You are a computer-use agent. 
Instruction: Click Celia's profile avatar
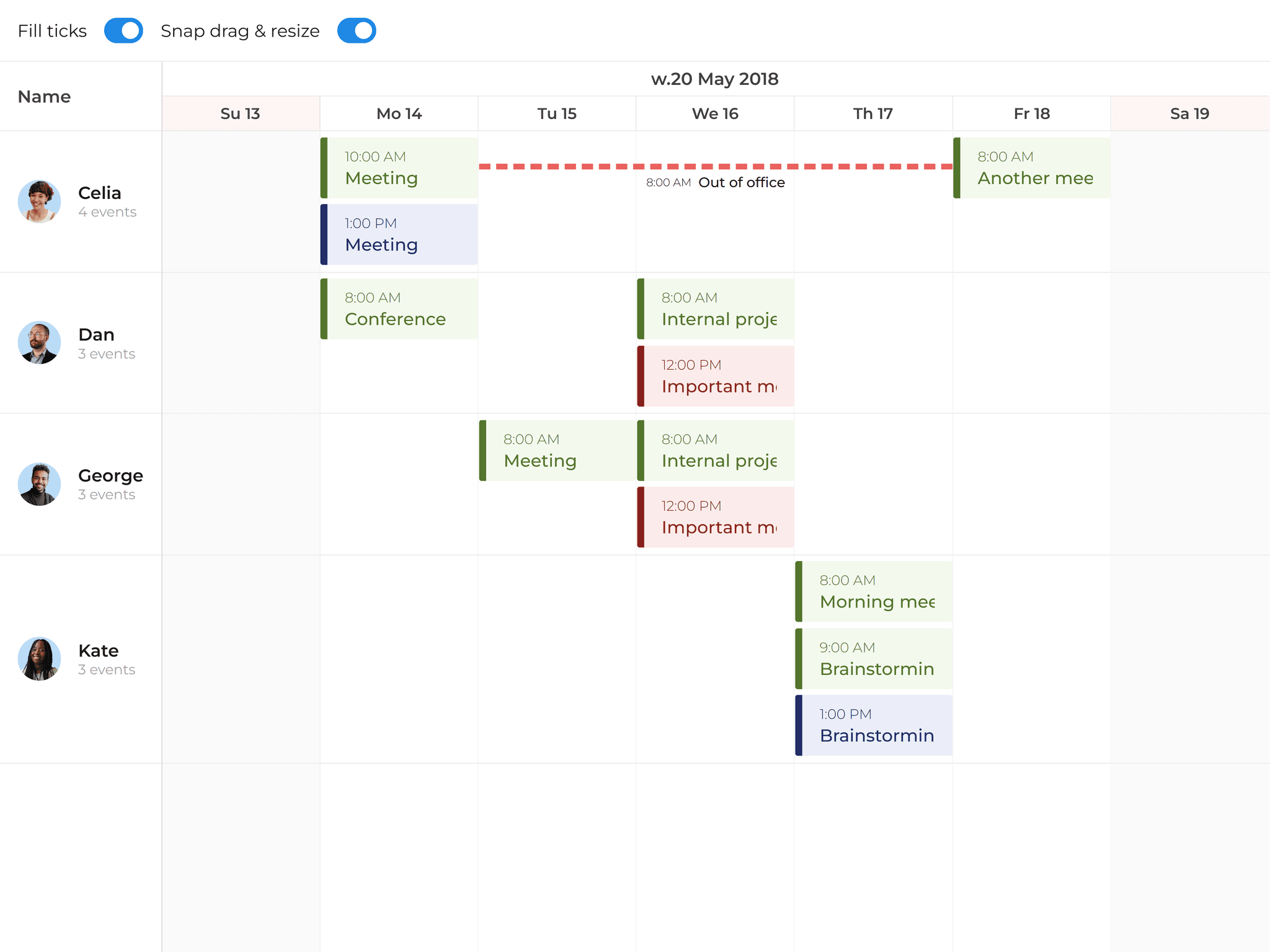(x=39, y=201)
